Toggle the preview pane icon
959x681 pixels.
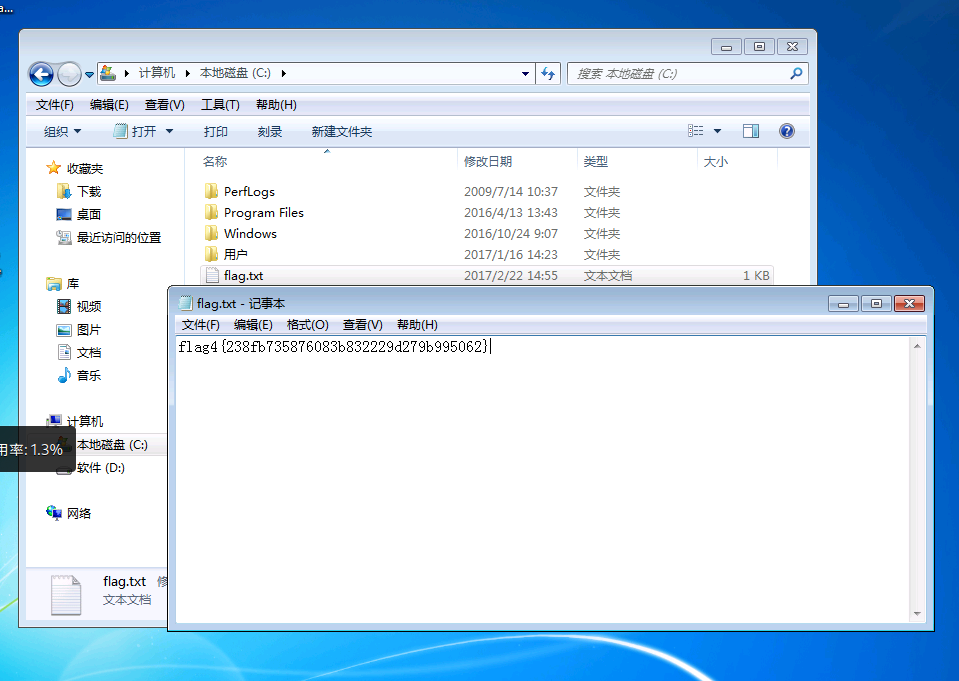point(750,131)
